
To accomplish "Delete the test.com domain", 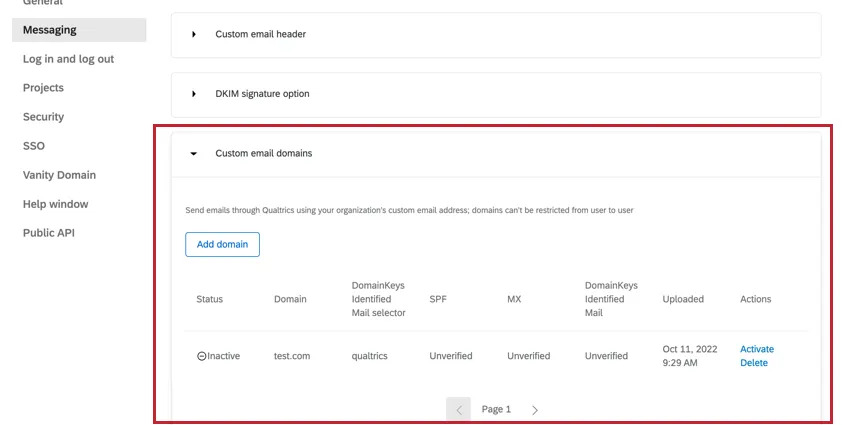I will [753, 363].
